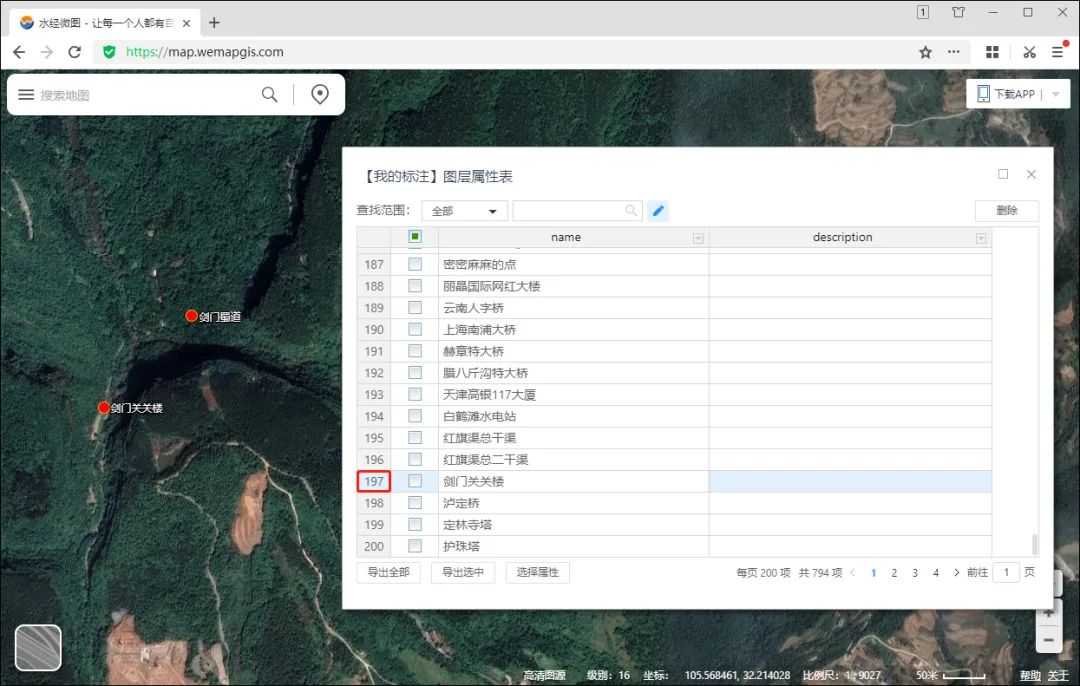Click the pencil edit icon in attribute table
The width and height of the screenshot is (1080, 686).
point(658,211)
